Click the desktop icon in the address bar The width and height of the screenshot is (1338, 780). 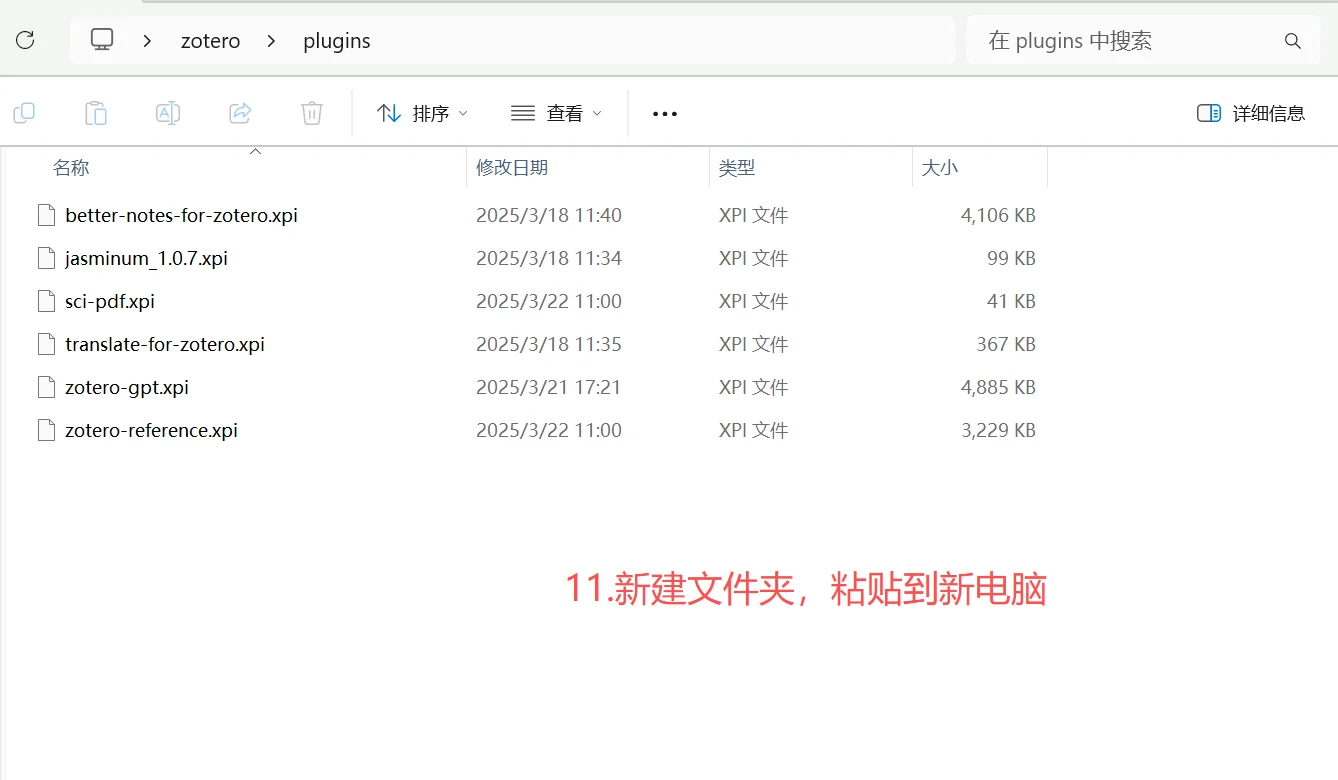click(x=101, y=40)
